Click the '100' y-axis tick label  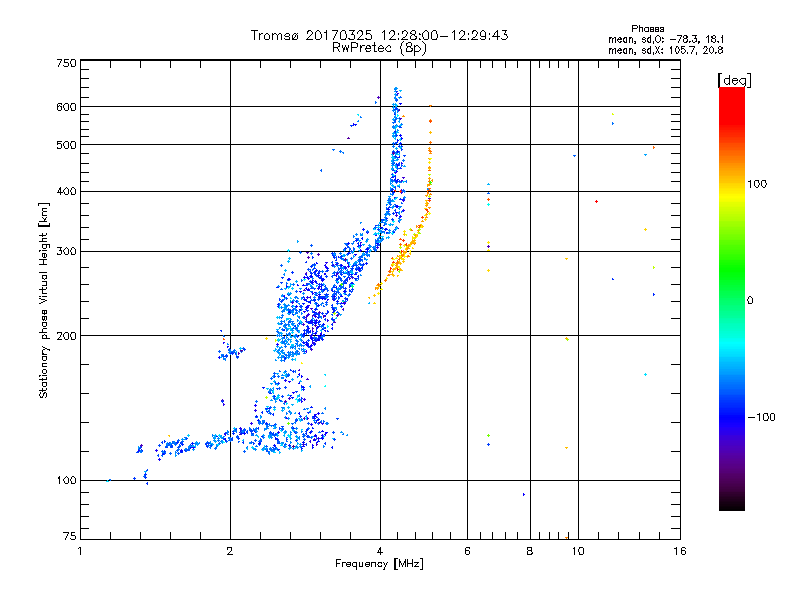pyautogui.click(x=67, y=480)
